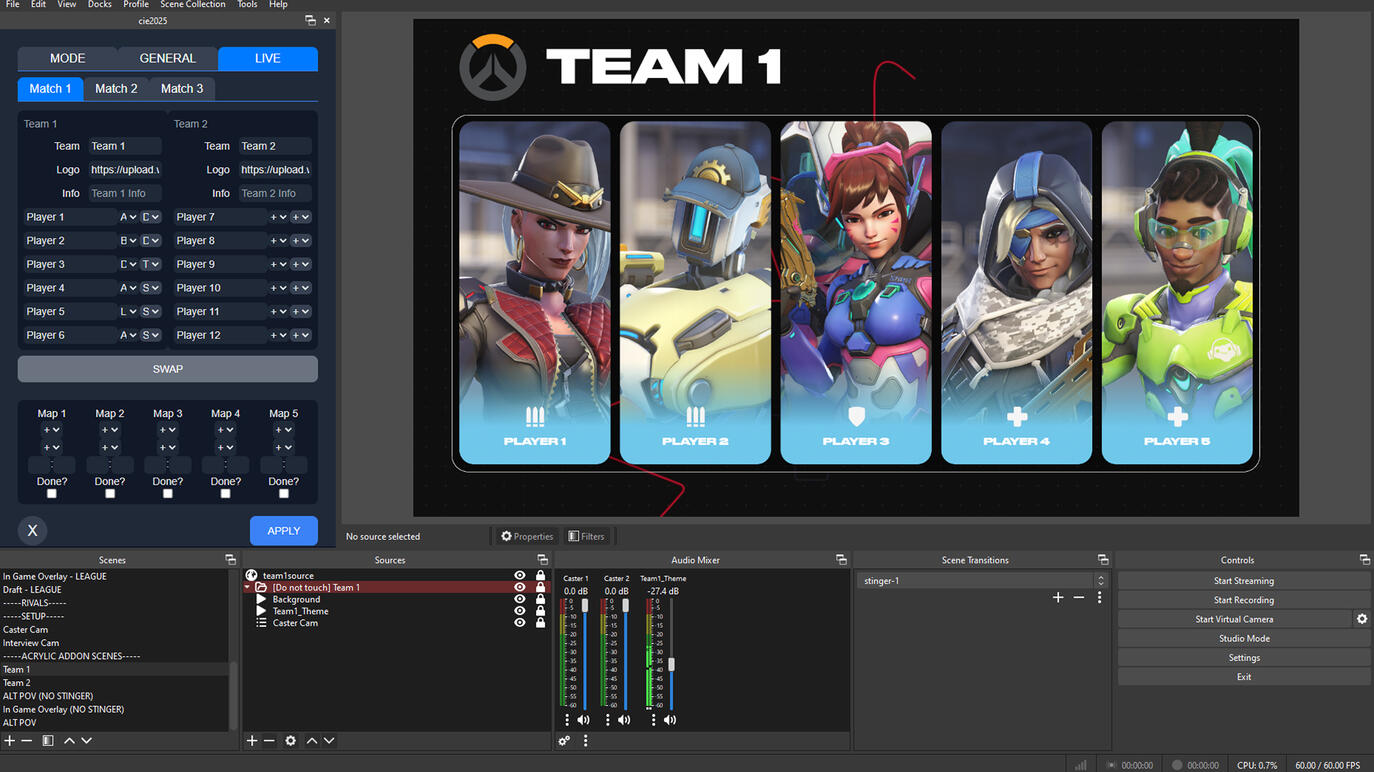The image size is (1374, 772).
Task: Click Team 1 name input field
Action: (125, 146)
